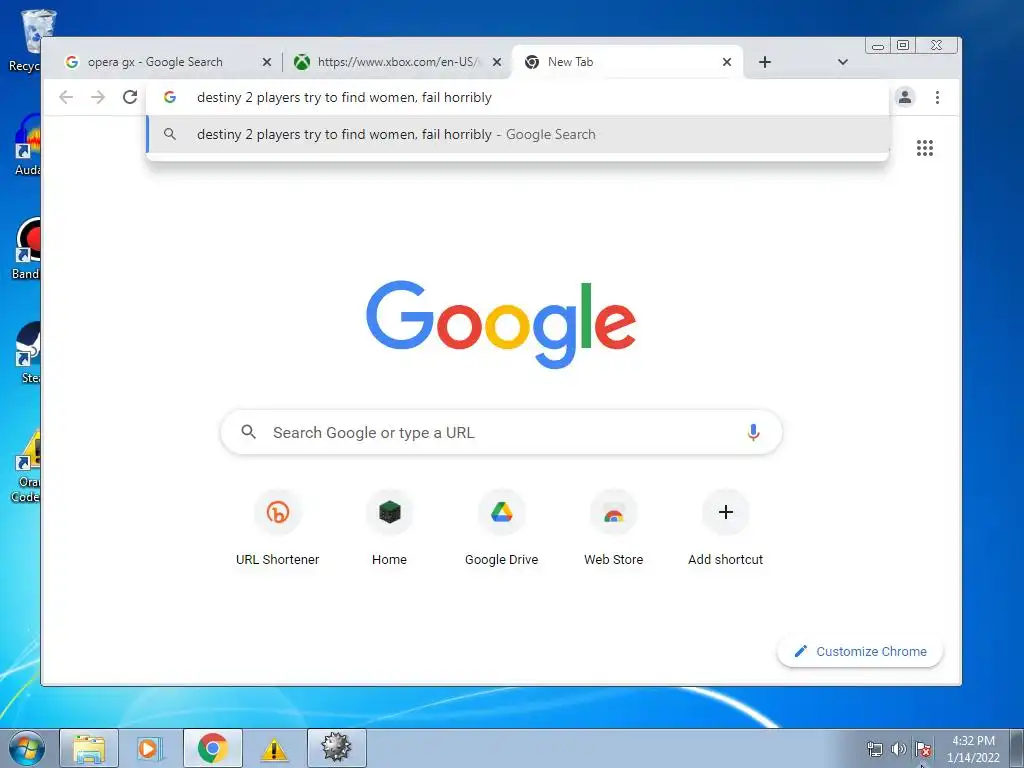
Task: Open the spiky ball icon taskbar app
Action: point(336,748)
